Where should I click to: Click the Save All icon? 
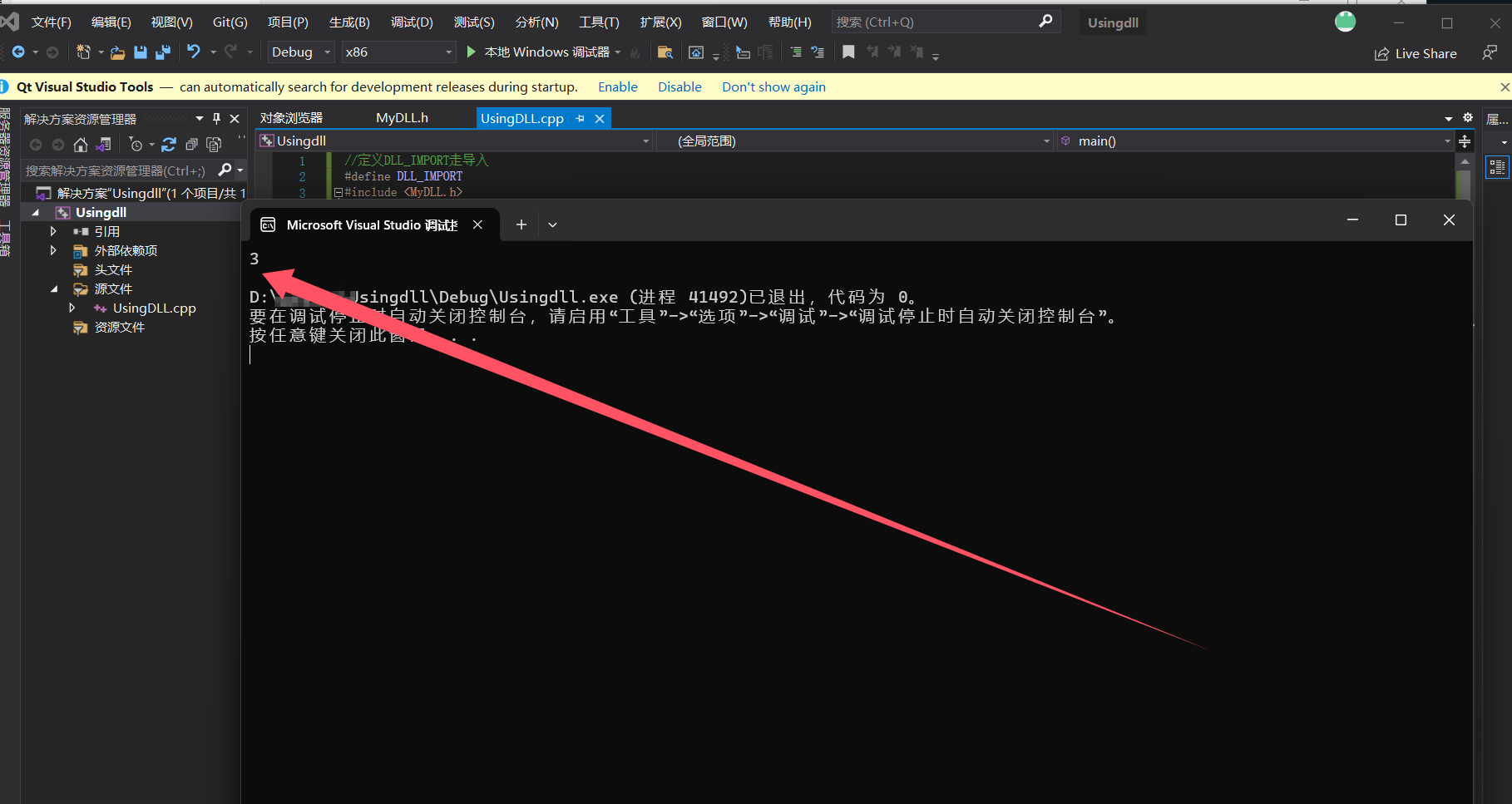163,52
